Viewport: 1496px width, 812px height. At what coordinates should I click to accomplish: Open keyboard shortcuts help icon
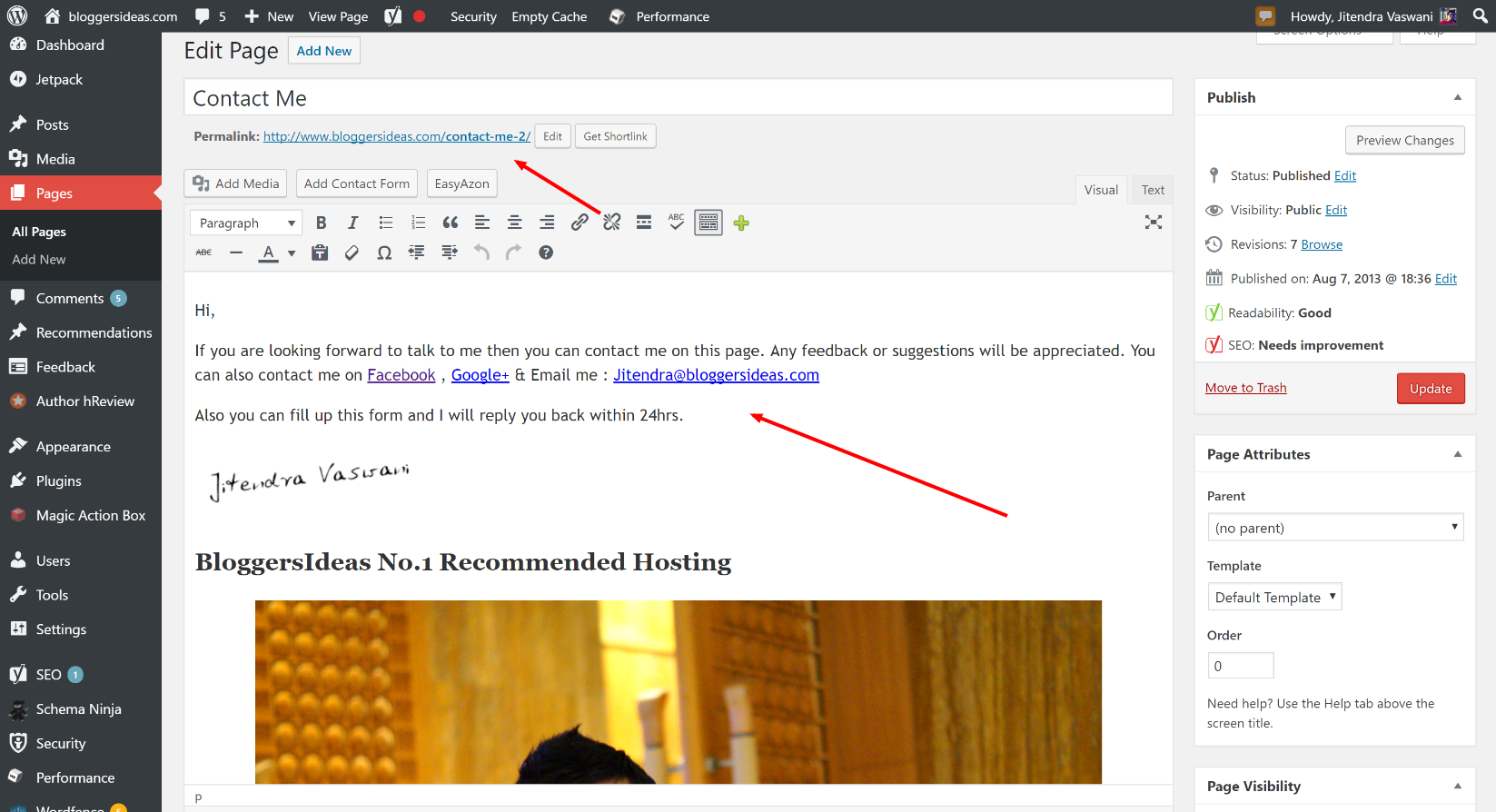coord(546,253)
